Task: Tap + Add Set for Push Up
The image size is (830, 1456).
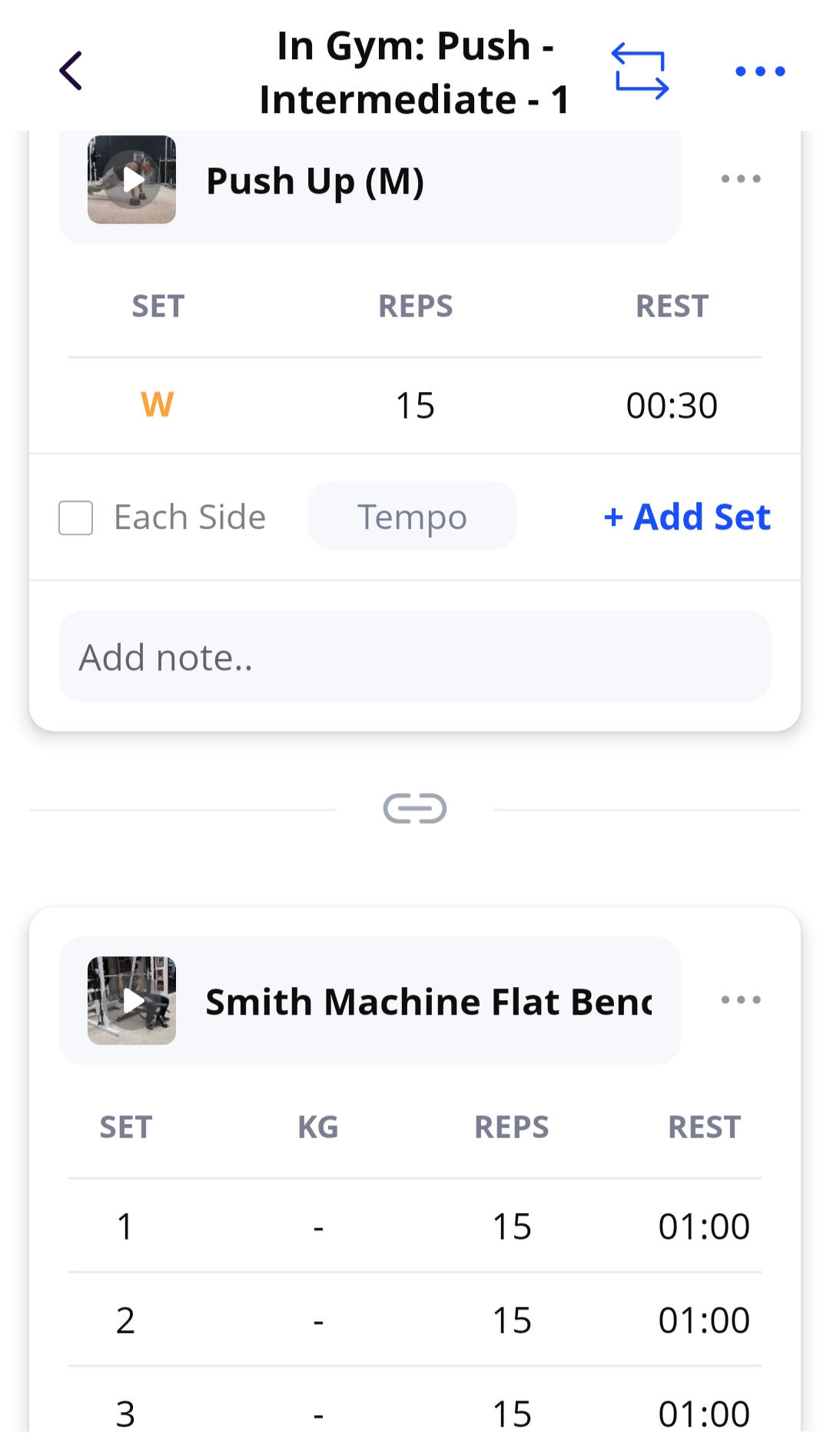Action: point(687,517)
